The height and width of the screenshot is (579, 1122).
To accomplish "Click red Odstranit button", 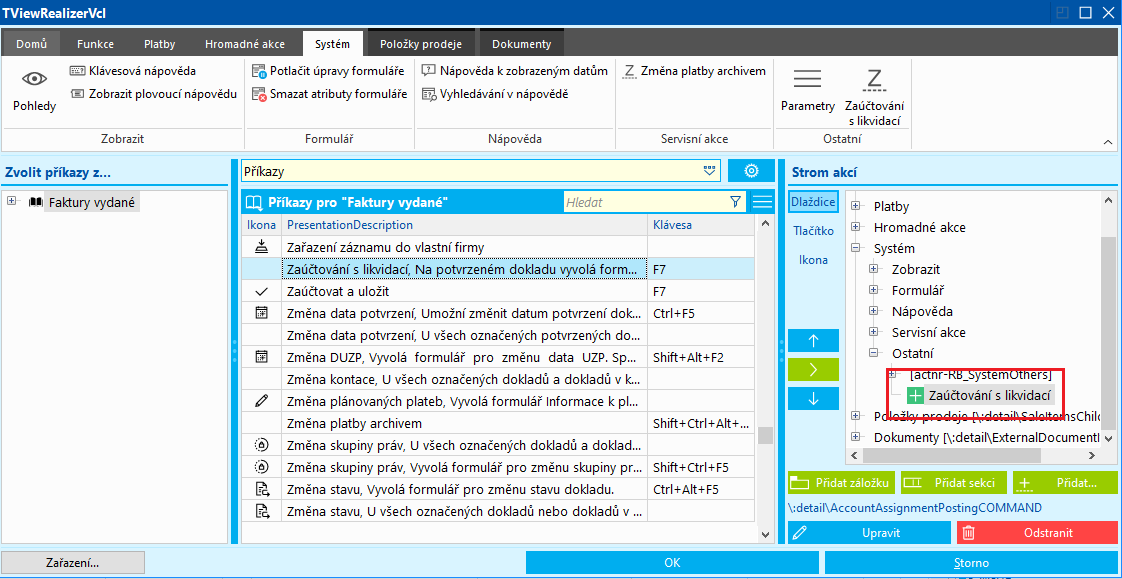I will [x=1038, y=532].
